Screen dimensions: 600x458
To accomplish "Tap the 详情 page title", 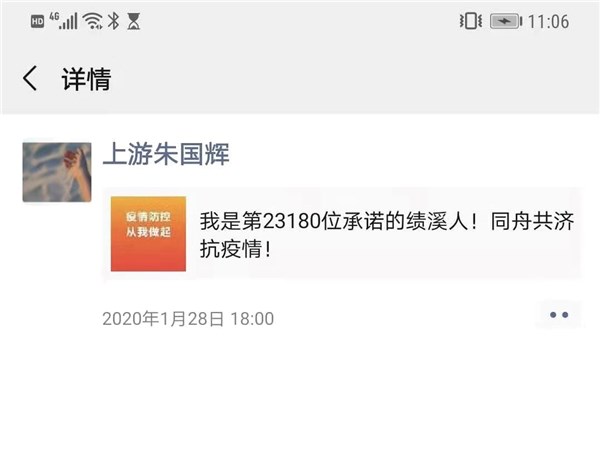I will pos(86,79).
